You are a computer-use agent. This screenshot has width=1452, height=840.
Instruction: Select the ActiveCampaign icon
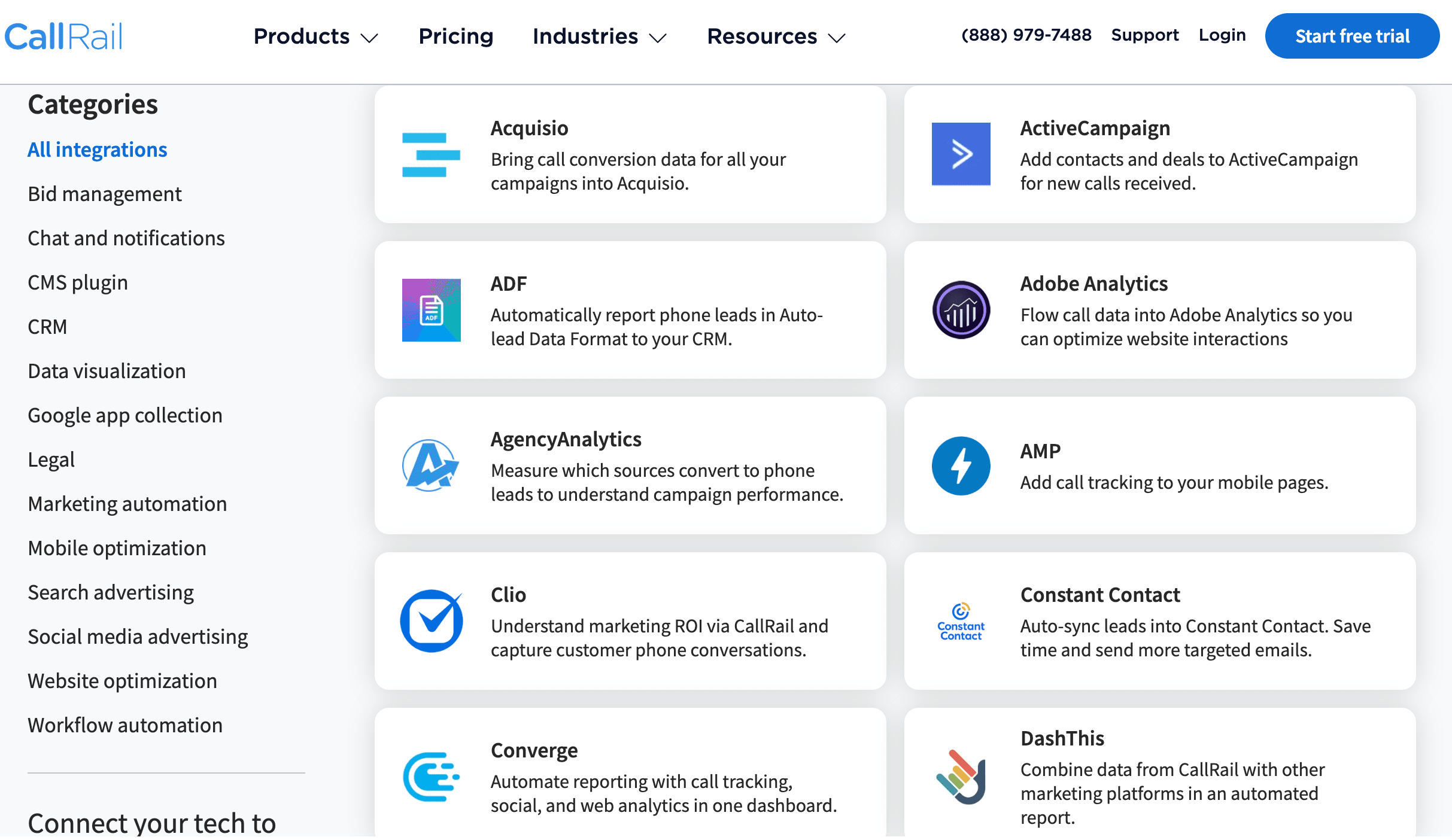tap(961, 154)
